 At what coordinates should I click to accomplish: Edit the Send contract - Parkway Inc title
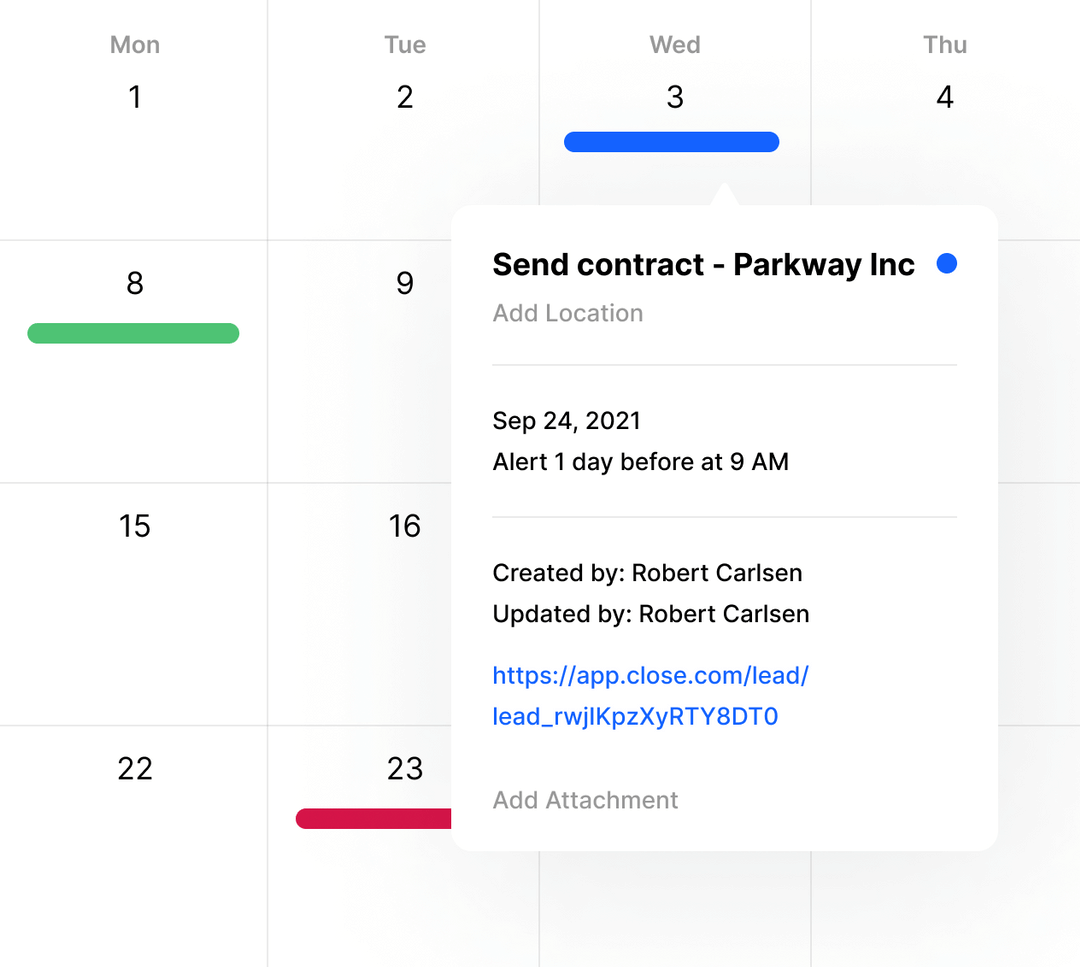[x=703, y=264]
